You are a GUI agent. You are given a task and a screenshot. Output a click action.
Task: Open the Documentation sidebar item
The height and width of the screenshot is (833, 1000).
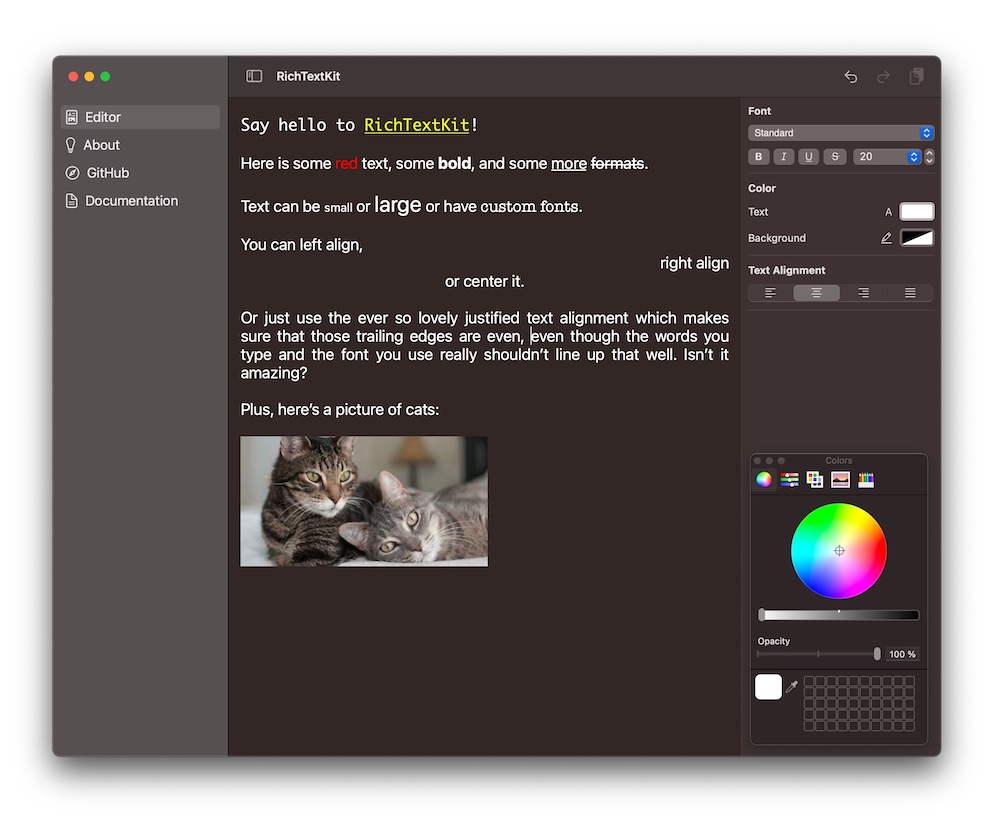[140, 201]
